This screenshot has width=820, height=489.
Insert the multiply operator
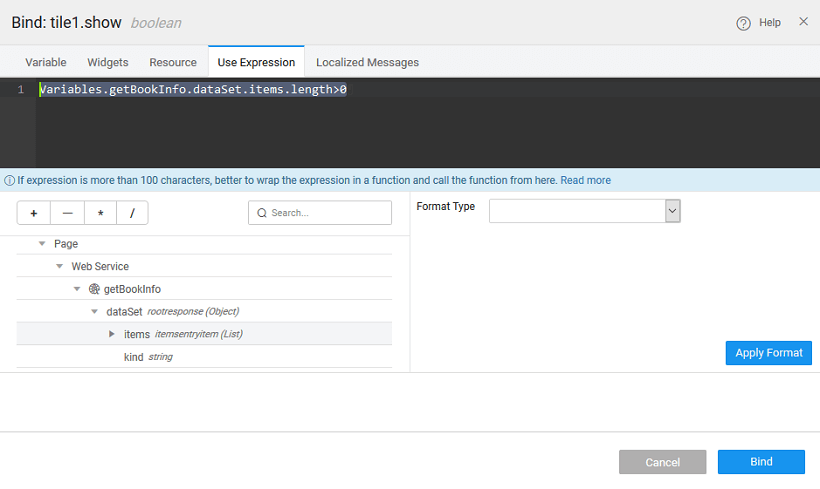[x=100, y=213]
